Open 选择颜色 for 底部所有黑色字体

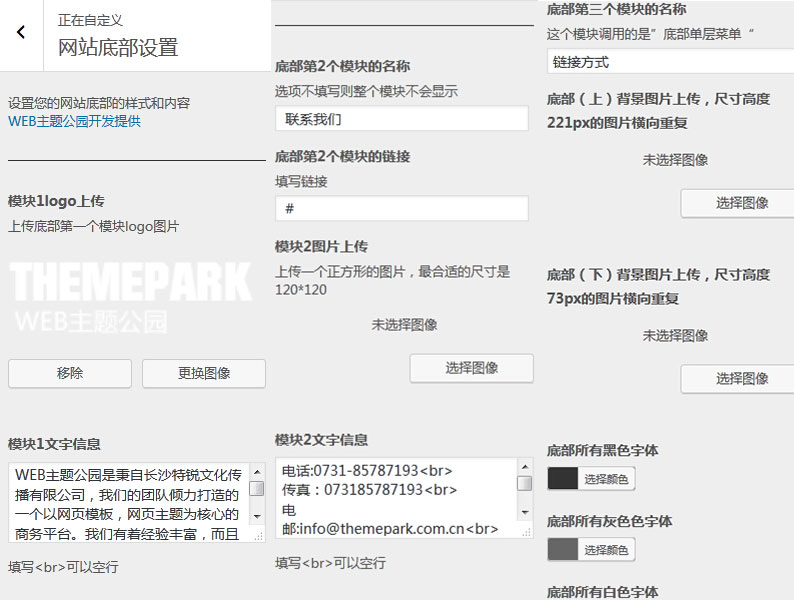tap(607, 479)
